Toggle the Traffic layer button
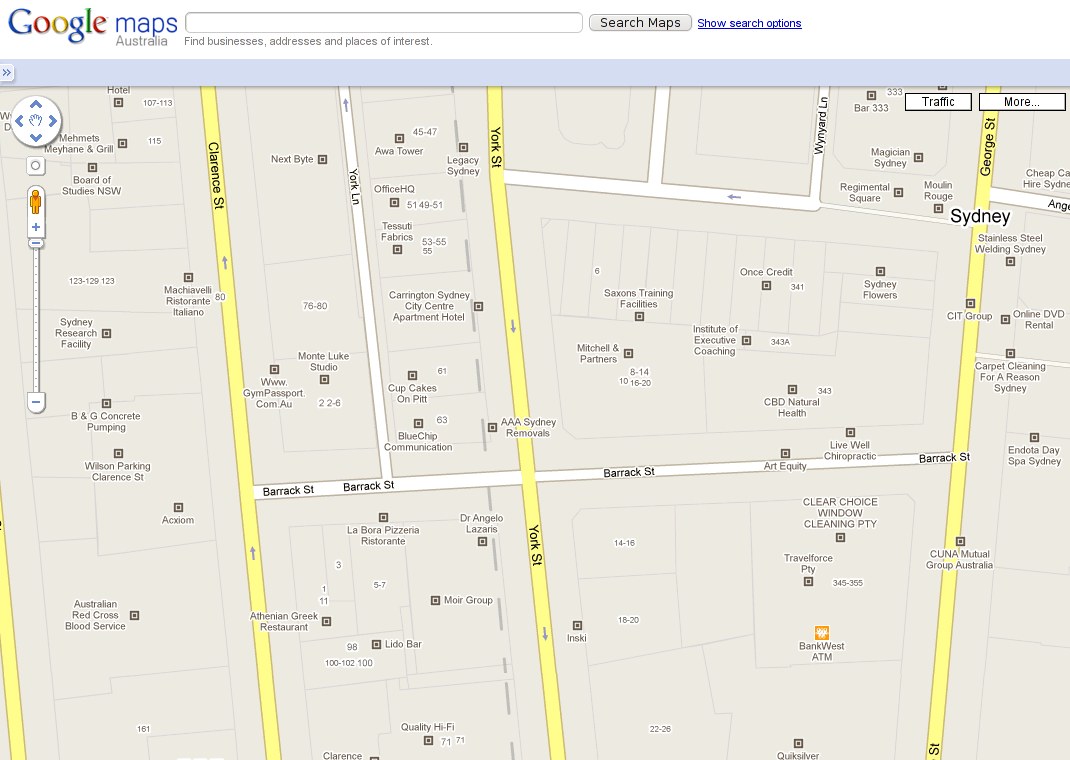 [938, 102]
